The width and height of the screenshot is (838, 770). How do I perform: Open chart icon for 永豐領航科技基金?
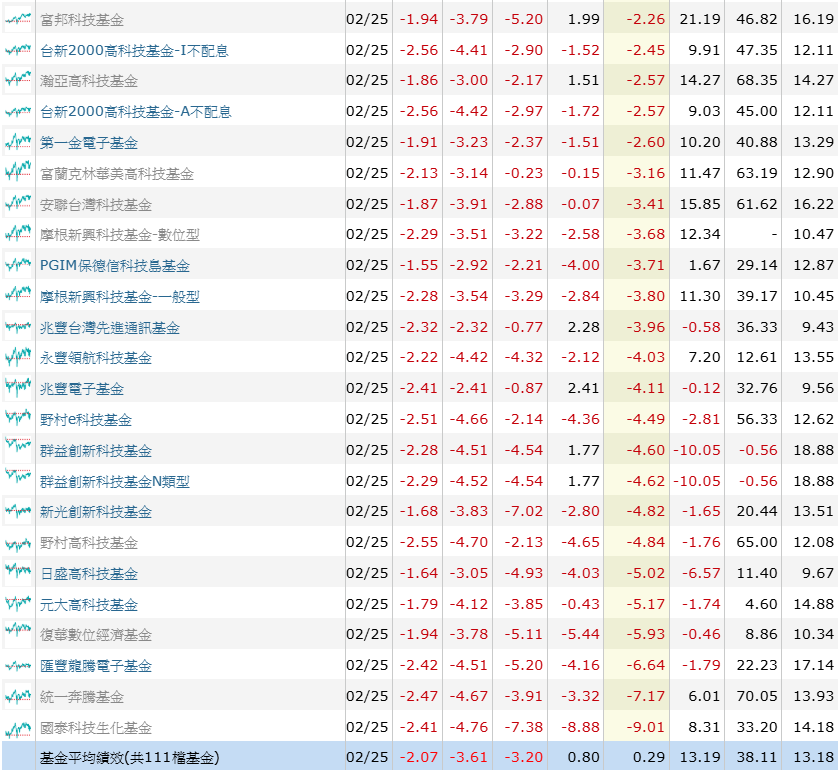18,357
